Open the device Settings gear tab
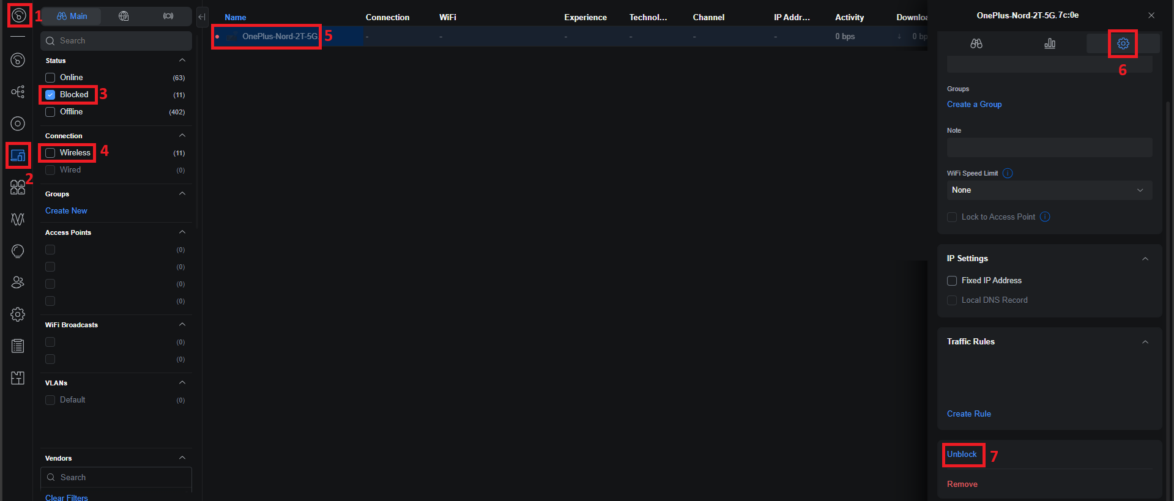The height and width of the screenshot is (501, 1174). (x=1122, y=44)
